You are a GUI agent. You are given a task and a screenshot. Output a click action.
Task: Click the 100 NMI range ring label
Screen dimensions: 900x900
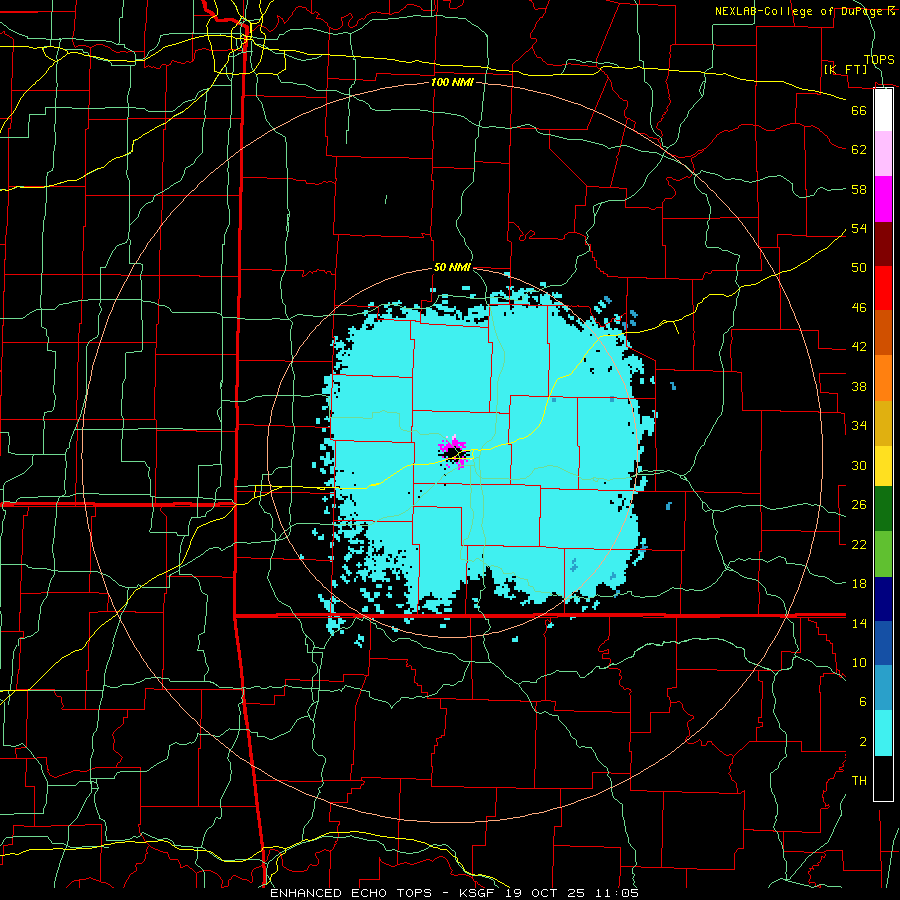452,82
